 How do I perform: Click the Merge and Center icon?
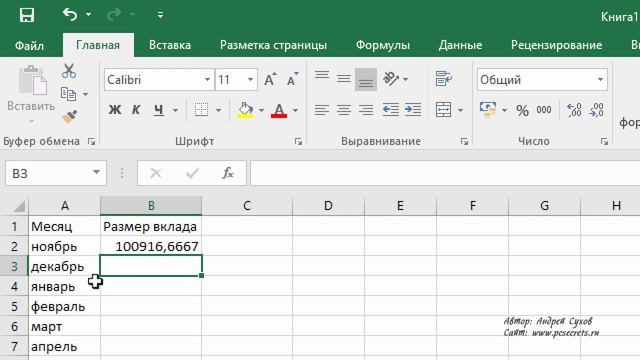click(443, 110)
